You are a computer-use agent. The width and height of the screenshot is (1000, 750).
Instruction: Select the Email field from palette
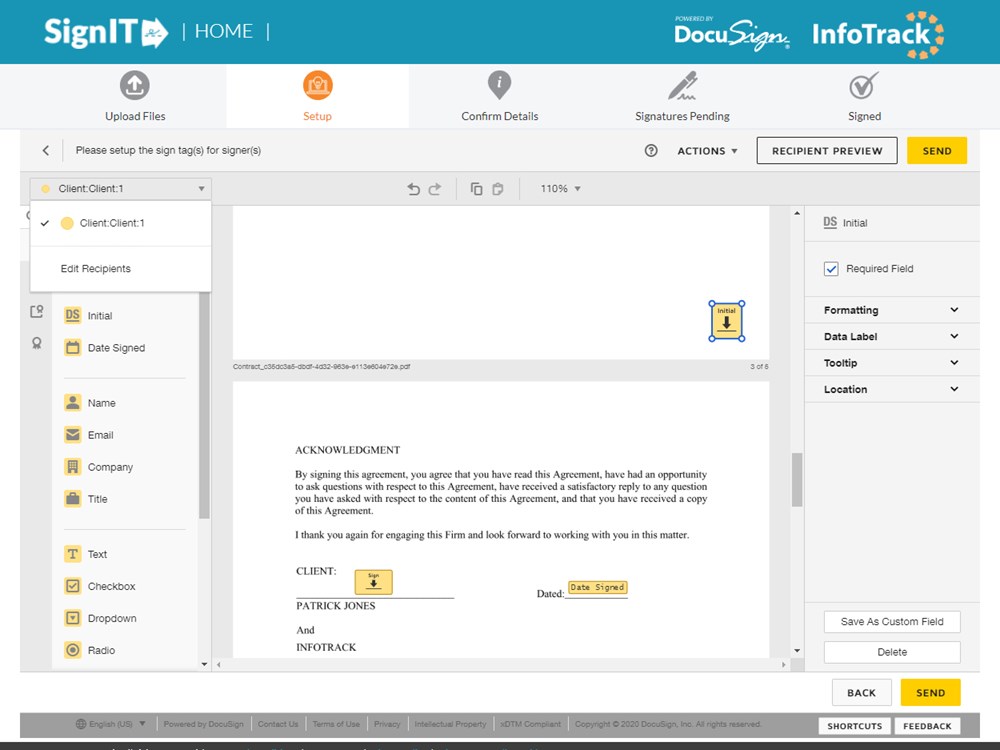tap(73, 435)
